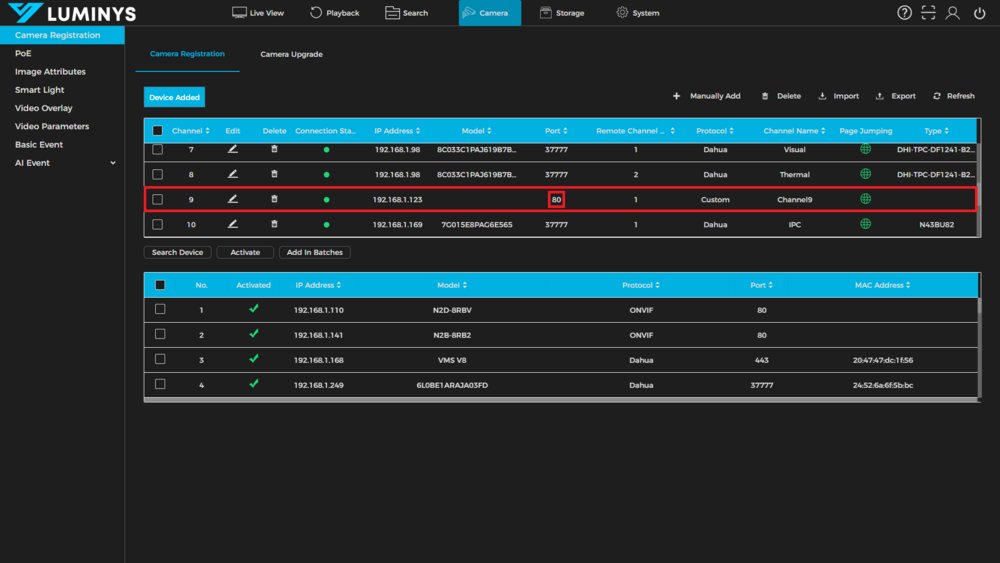This screenshot has width=1000, height=563.
Task: Open the user account icon
Action: [x=953, y=13]
